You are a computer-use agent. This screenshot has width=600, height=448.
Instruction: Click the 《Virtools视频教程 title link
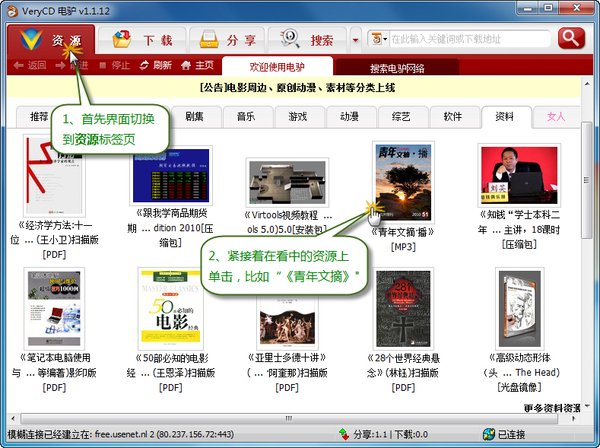click(288, 223)
